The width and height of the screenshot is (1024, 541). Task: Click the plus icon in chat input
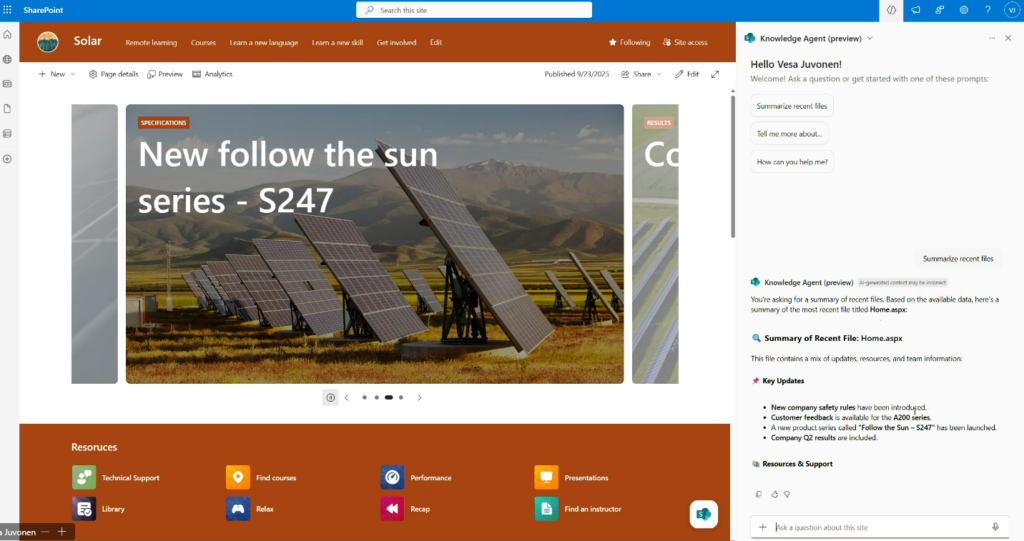tap(762, 527)
